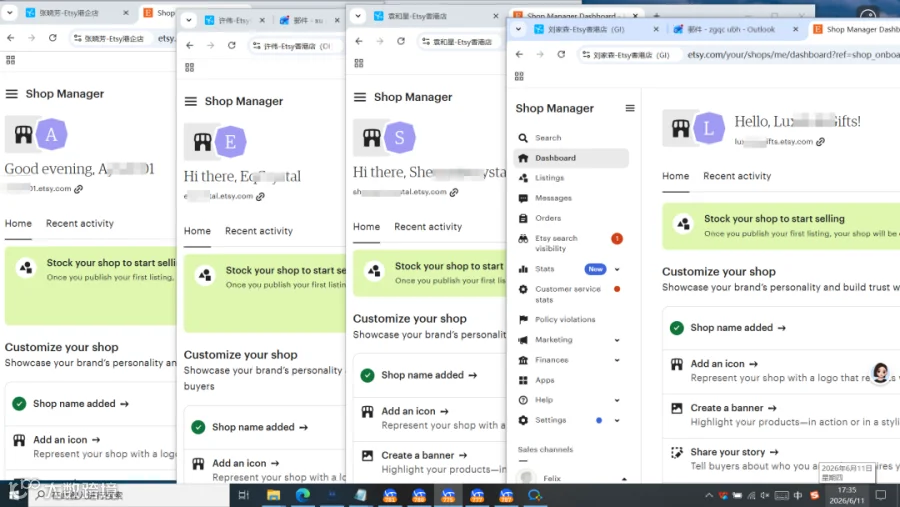Open Recent activity tab in the A shop window
The height and width of the screenshot is (507, 900).
pyautogui.click(x=80, y=223)
